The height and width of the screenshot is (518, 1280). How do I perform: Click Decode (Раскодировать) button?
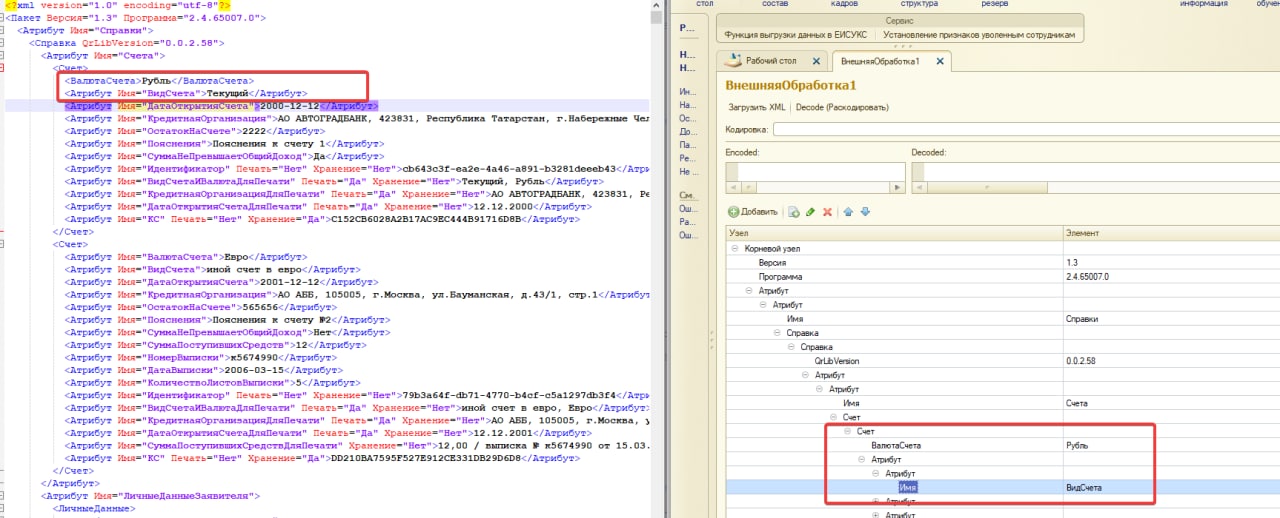click(x=838, y=107)
